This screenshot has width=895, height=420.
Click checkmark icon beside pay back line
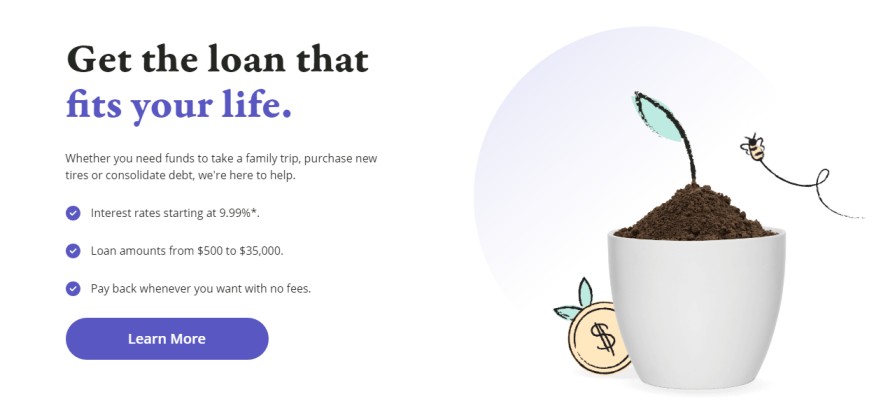73,289
